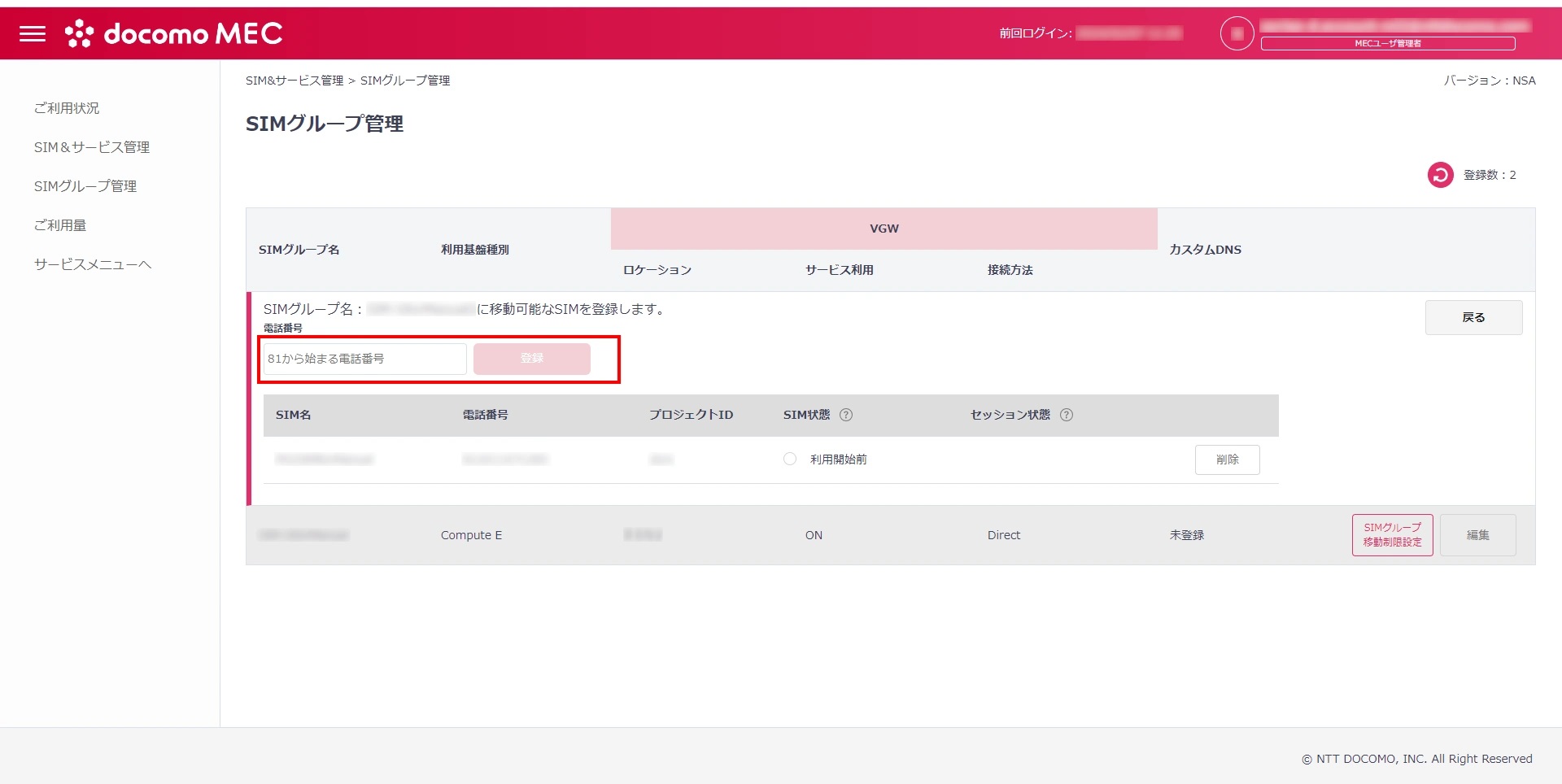Open SIMグループ移動制限設定
Viewport: 1562px width, 784px height.
pos(1392,535)
